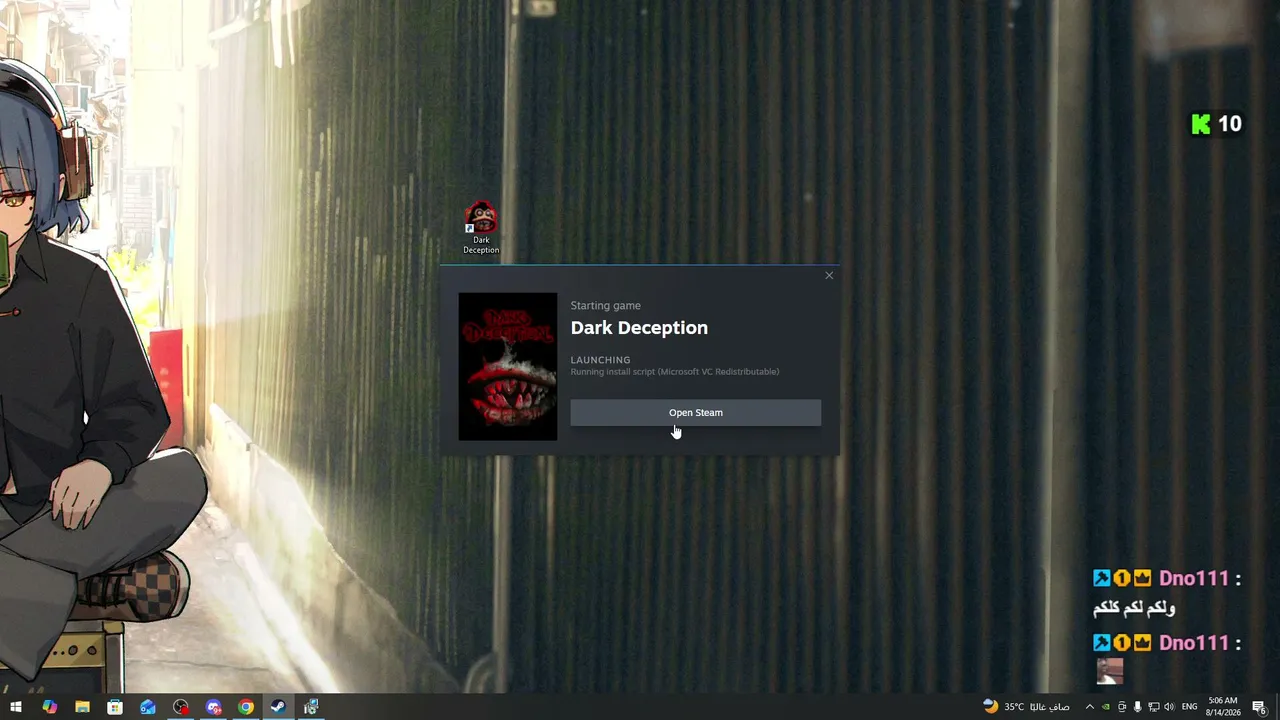Click the Meet Now camera tray icon
Image resolution: width=1280 pixels, height=720 pixels.
pyautogui.click(x=1122, y=707)
